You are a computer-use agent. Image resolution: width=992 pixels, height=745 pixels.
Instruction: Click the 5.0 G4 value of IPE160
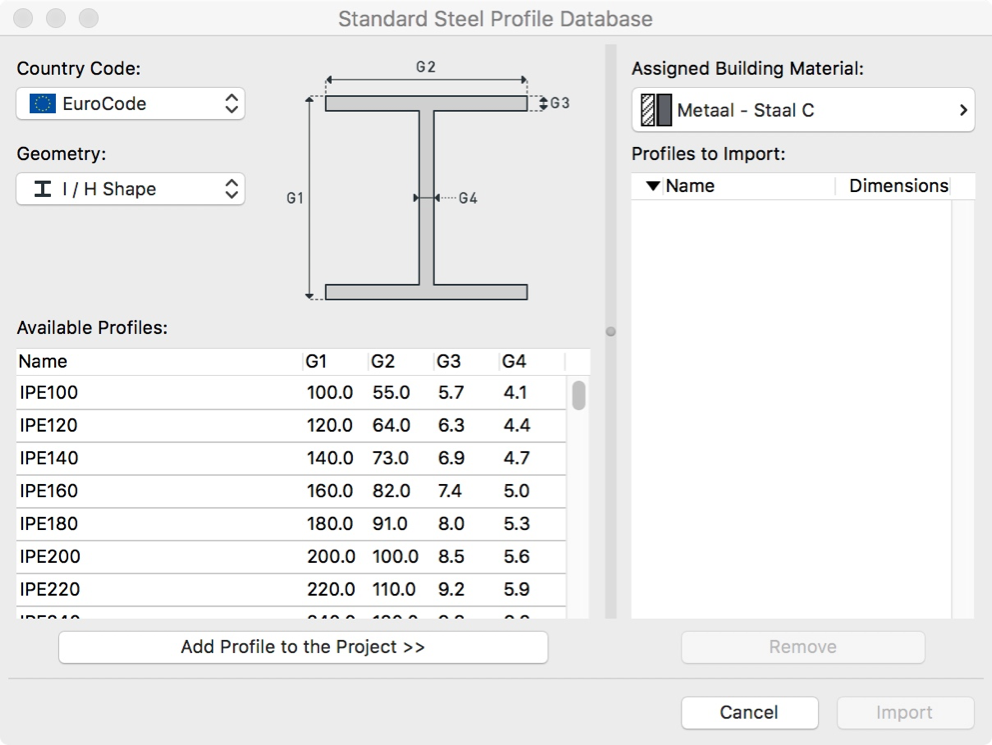tap(516, 491)
